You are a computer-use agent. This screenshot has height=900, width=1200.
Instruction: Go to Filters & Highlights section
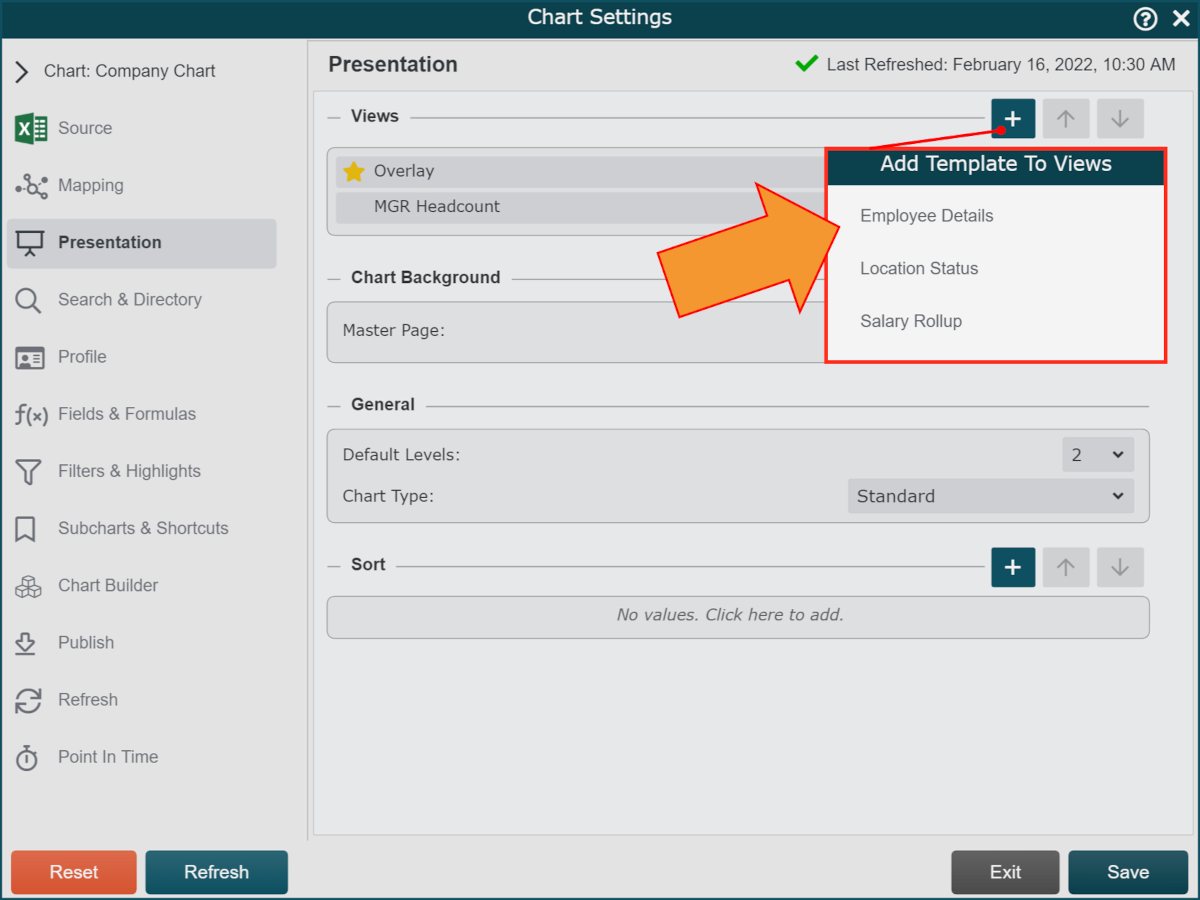(x=129, y=471)
